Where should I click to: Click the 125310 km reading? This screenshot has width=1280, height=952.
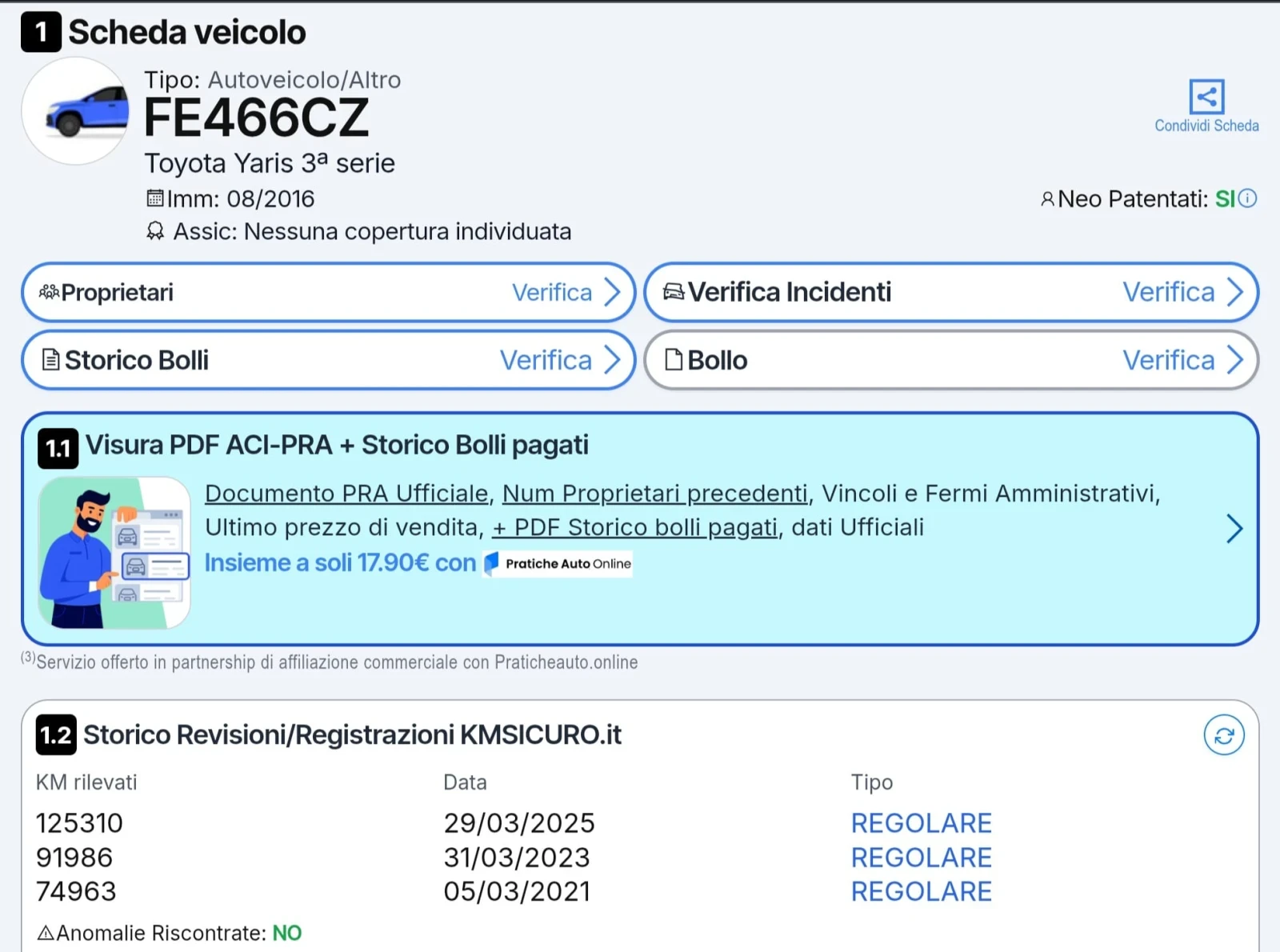79,823
